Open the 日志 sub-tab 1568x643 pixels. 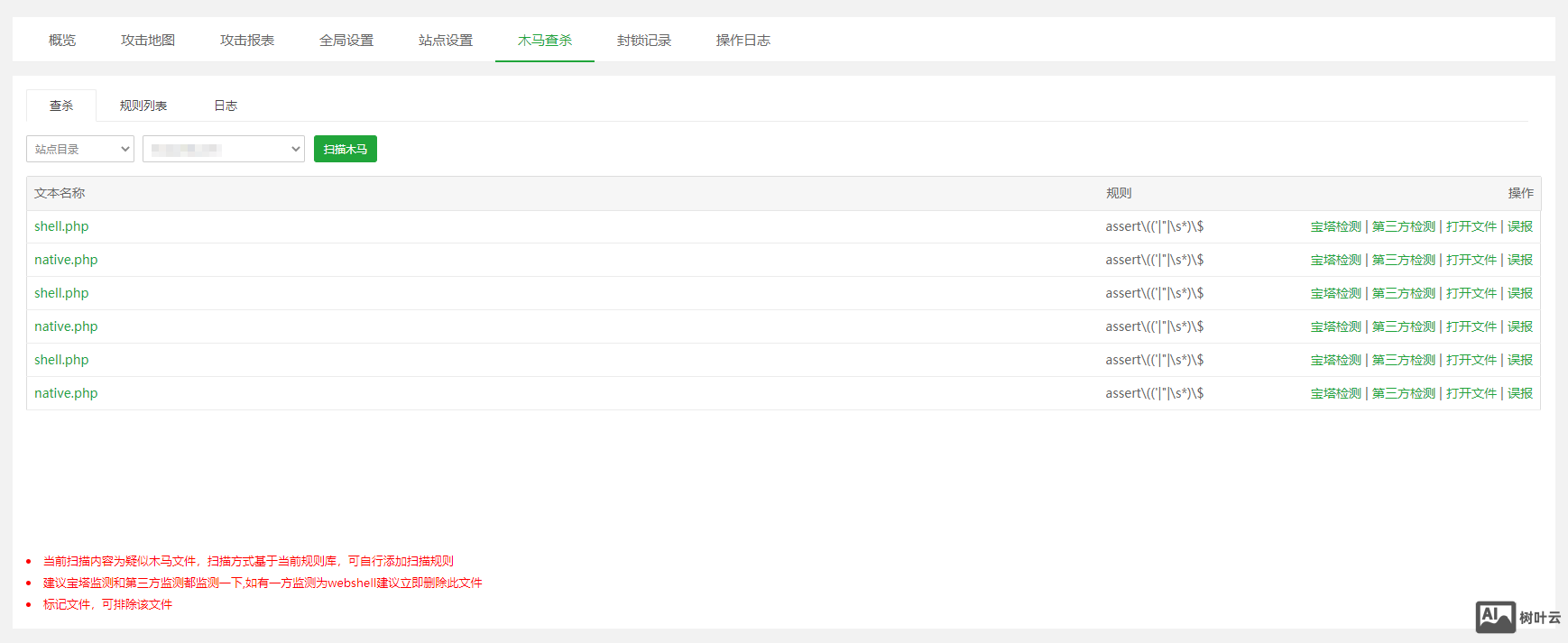coord(226,106)
